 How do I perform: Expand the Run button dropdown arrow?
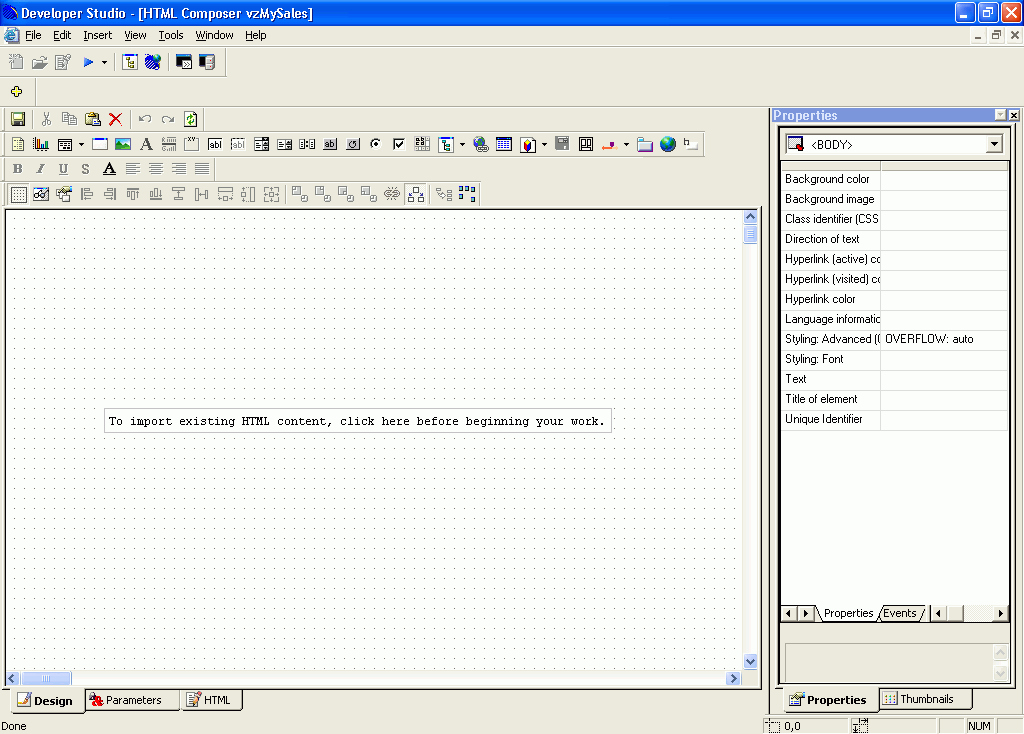(x=104, y=63)
